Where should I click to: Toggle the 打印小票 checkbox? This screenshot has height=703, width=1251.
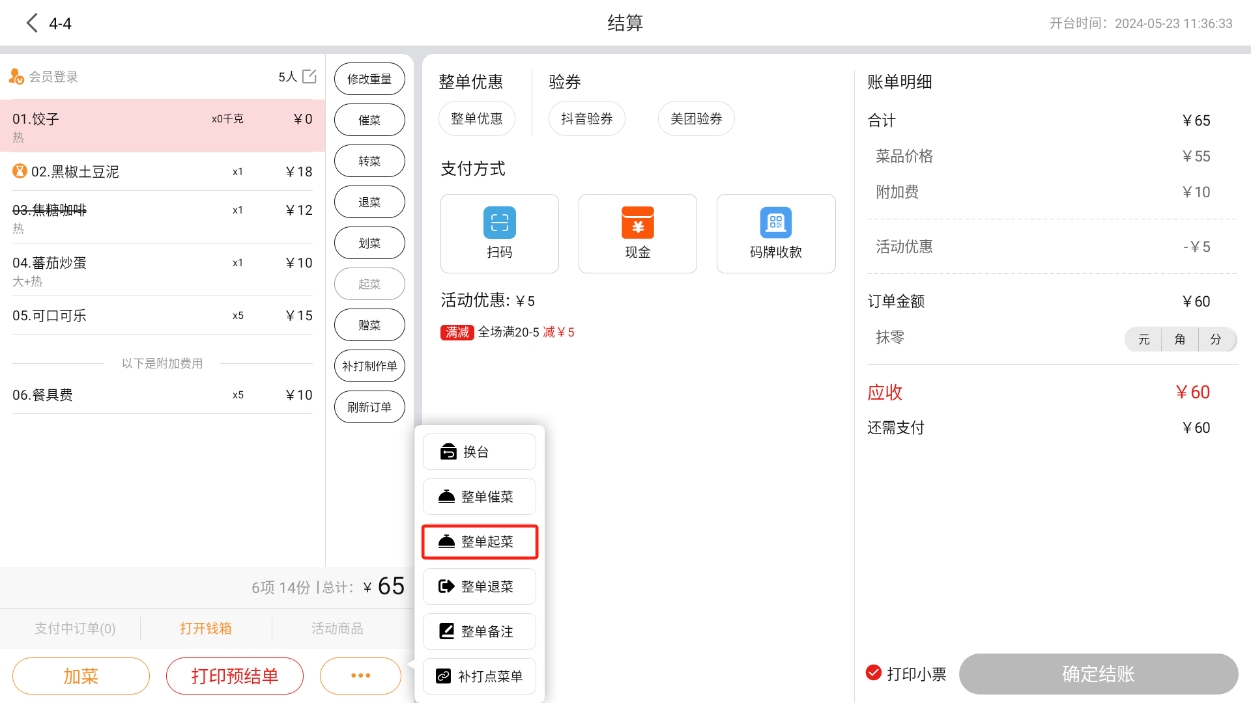point(874,673)
